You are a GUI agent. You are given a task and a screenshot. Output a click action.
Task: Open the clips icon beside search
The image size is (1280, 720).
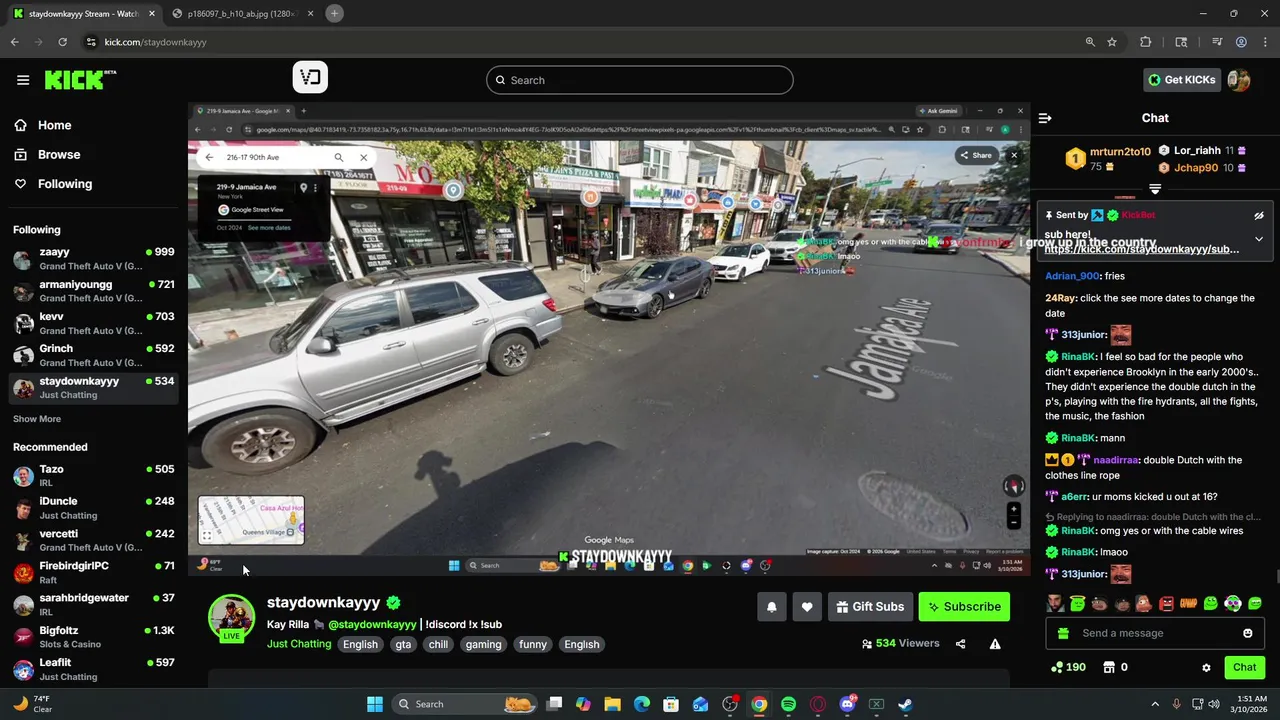pos(310,78)
